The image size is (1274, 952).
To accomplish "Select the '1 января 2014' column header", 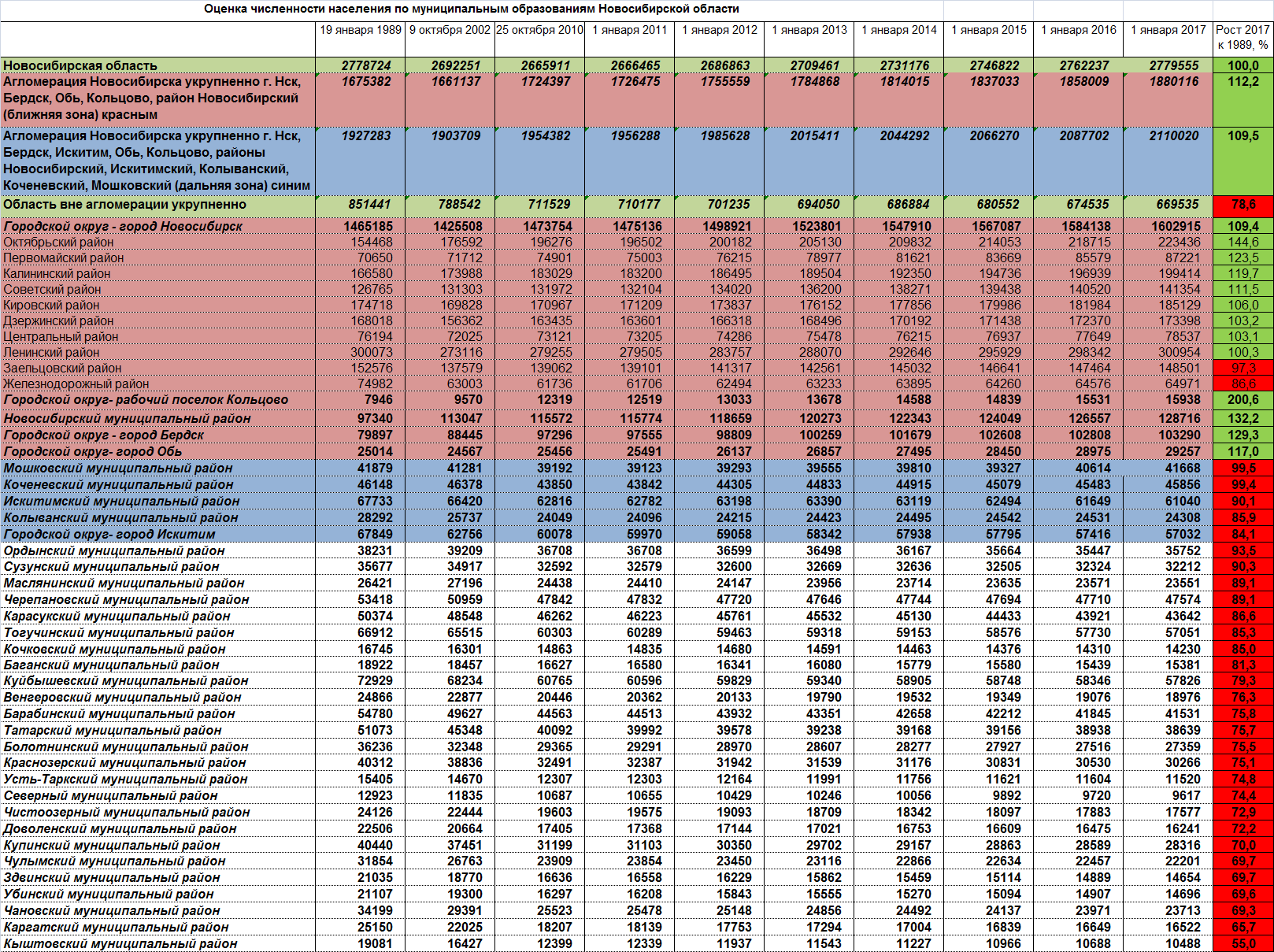I will (899, 30).
